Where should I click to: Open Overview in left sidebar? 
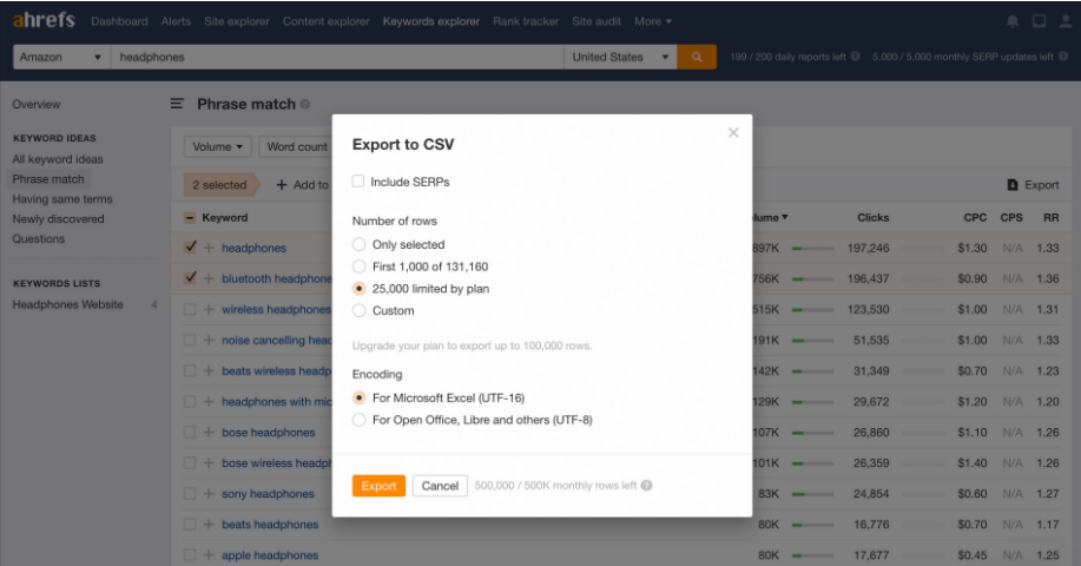click(36, 104)
